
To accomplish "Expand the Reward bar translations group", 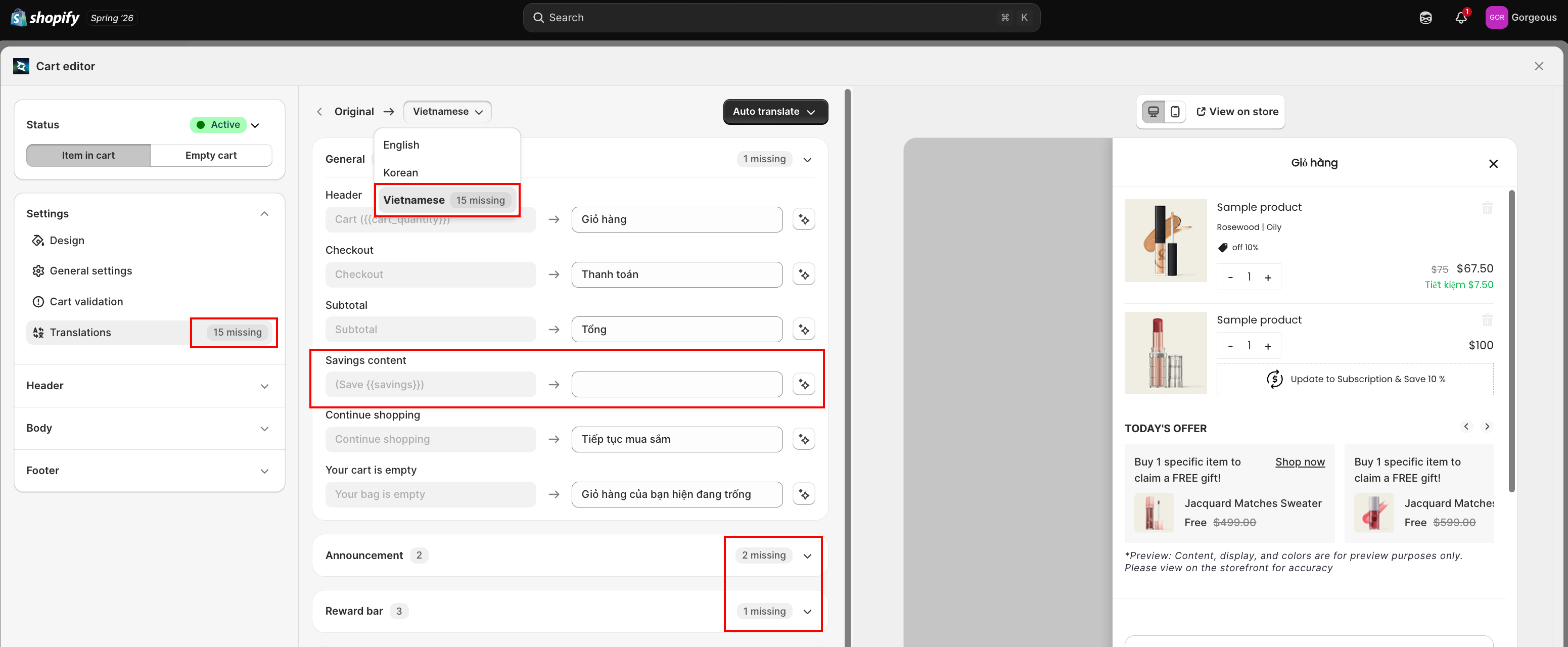I will [x=807, y=612].
